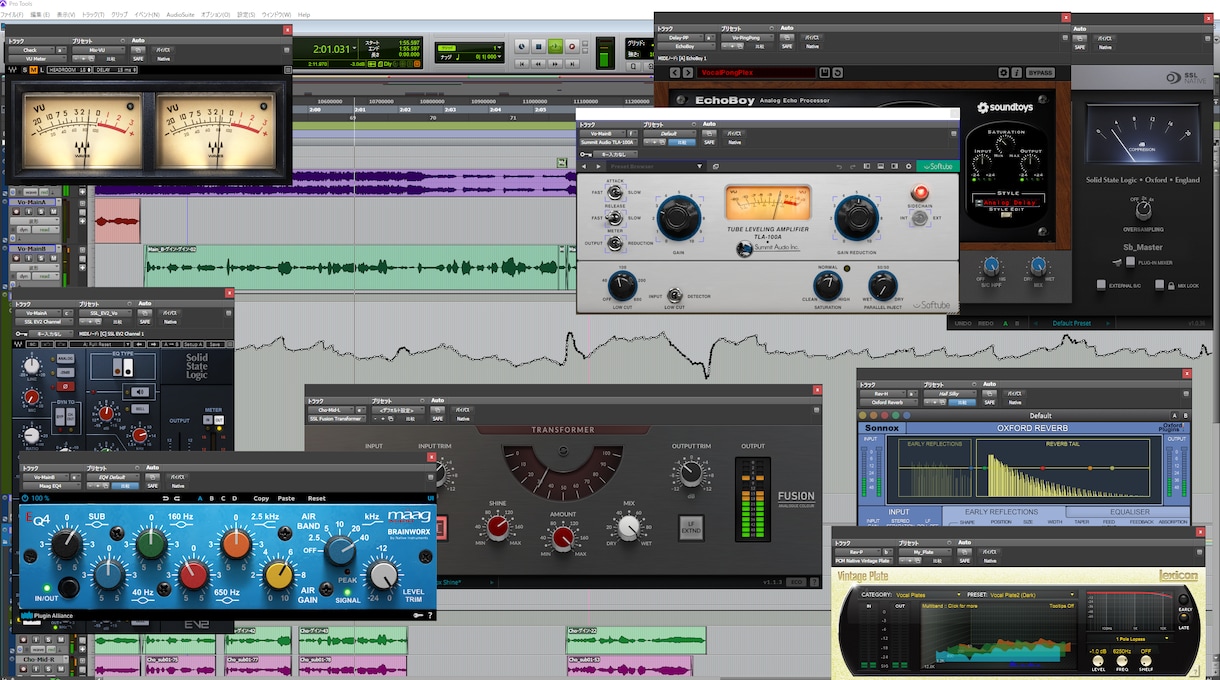Toggle the Maag EQ4 IN/OUT button
This screenshot has width=1220, height=680.
68,587
